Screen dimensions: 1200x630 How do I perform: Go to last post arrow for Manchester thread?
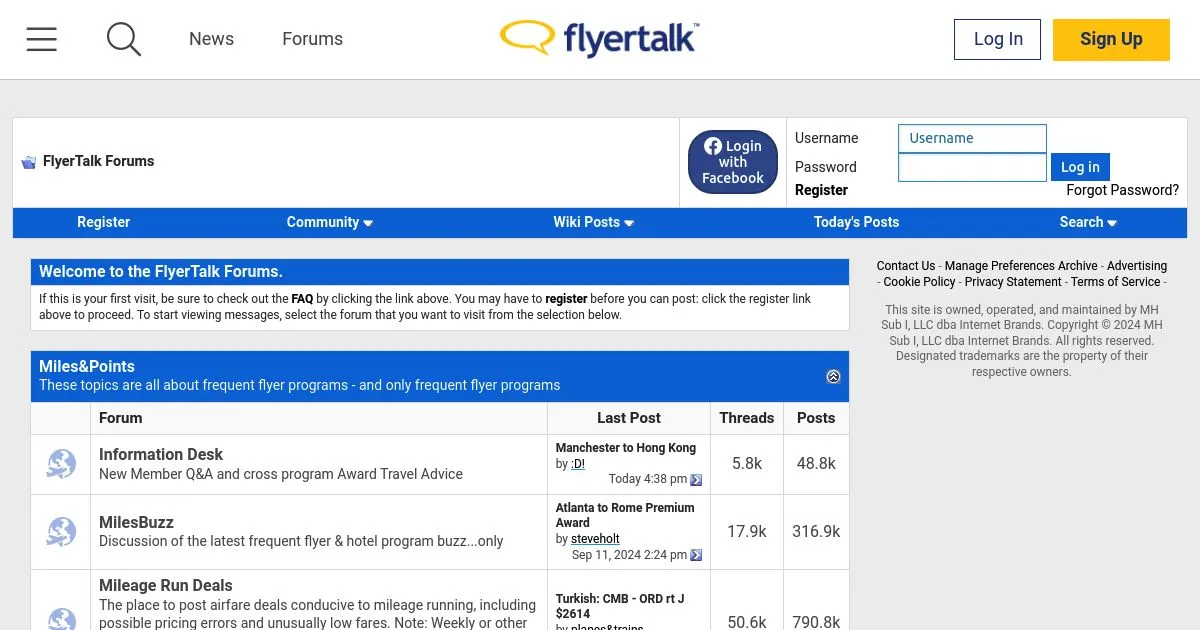click(x=696, y=480)
